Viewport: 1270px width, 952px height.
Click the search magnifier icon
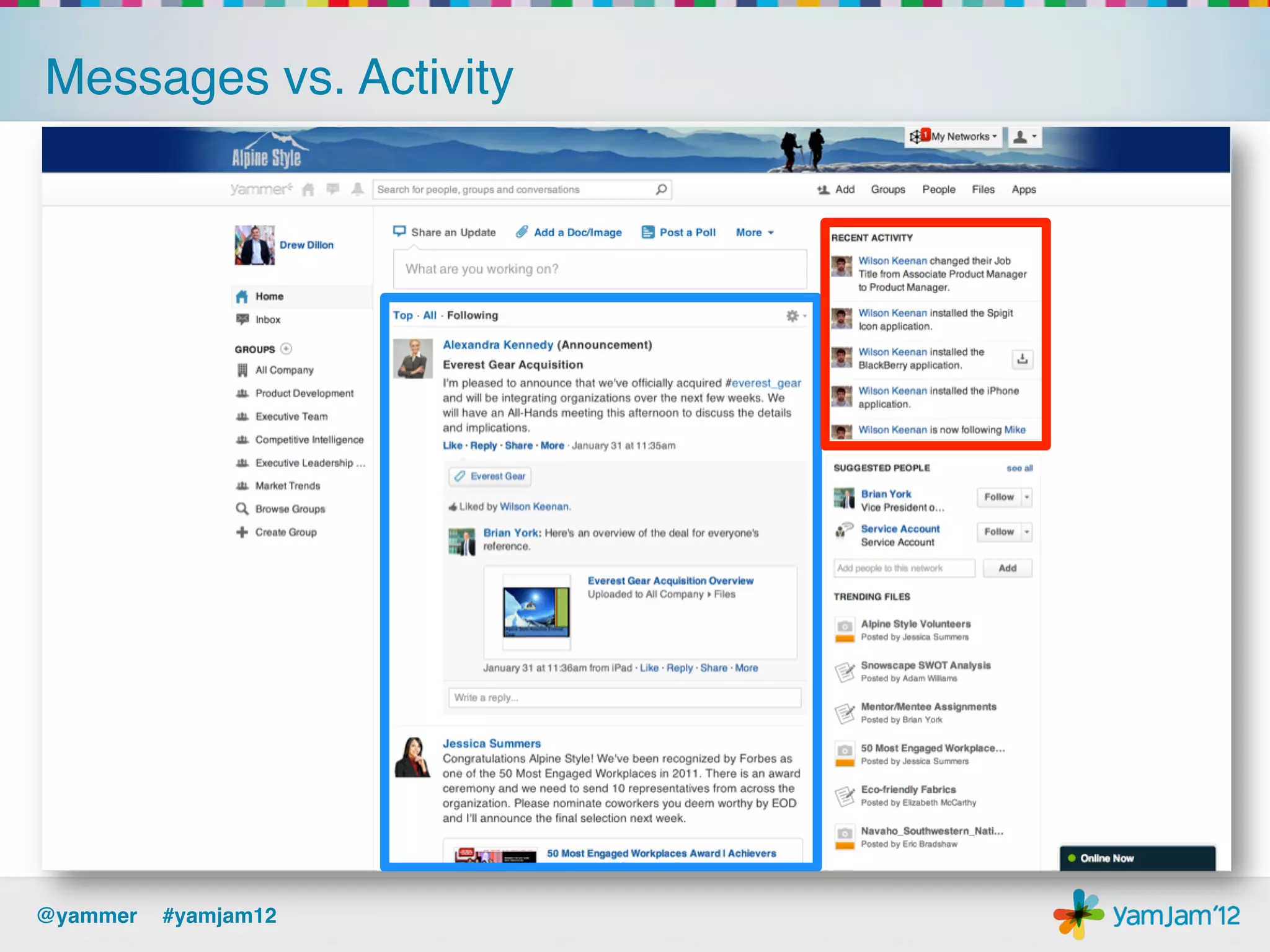point(661,190)
